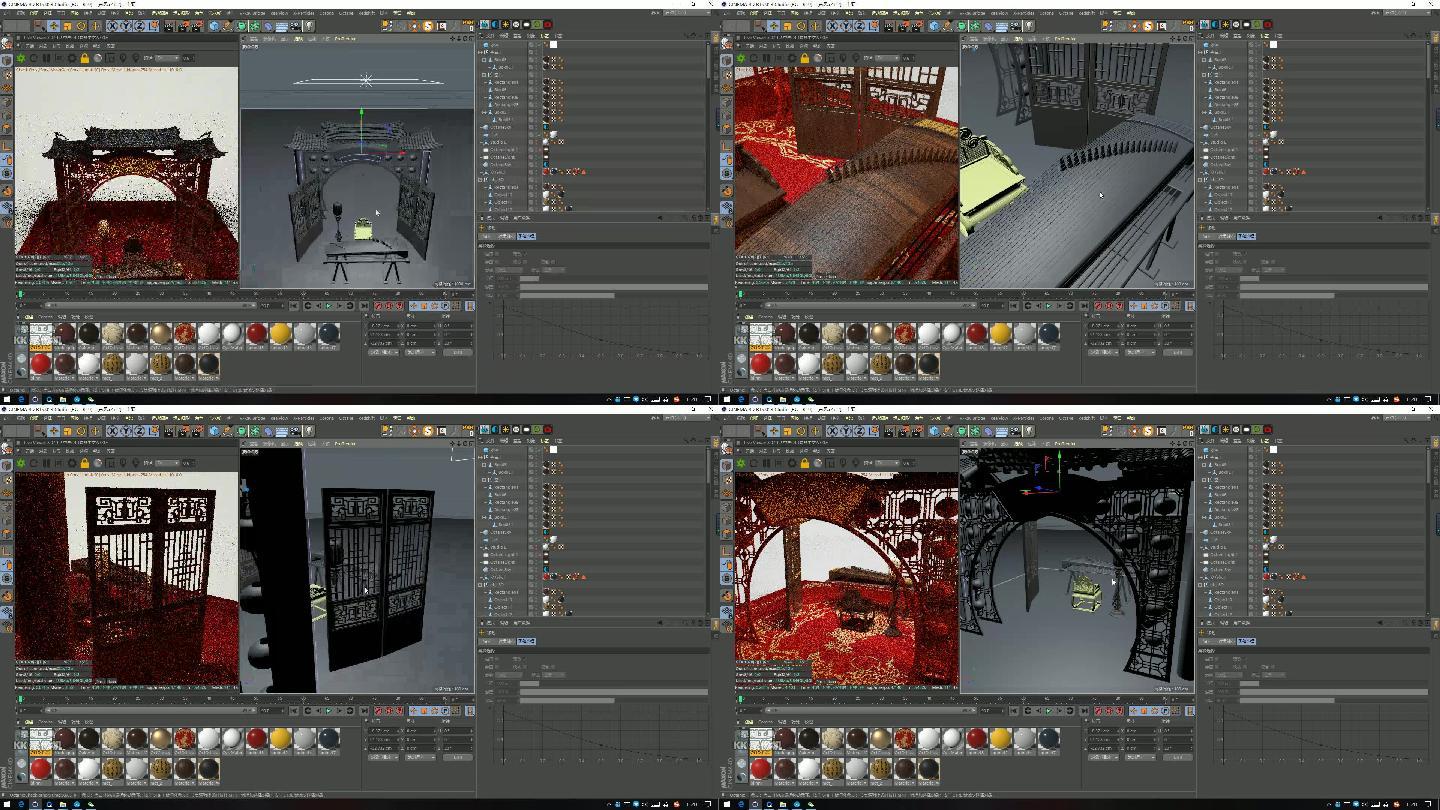Select leopard-pattern material sphere, top-right window

point(833,363)
